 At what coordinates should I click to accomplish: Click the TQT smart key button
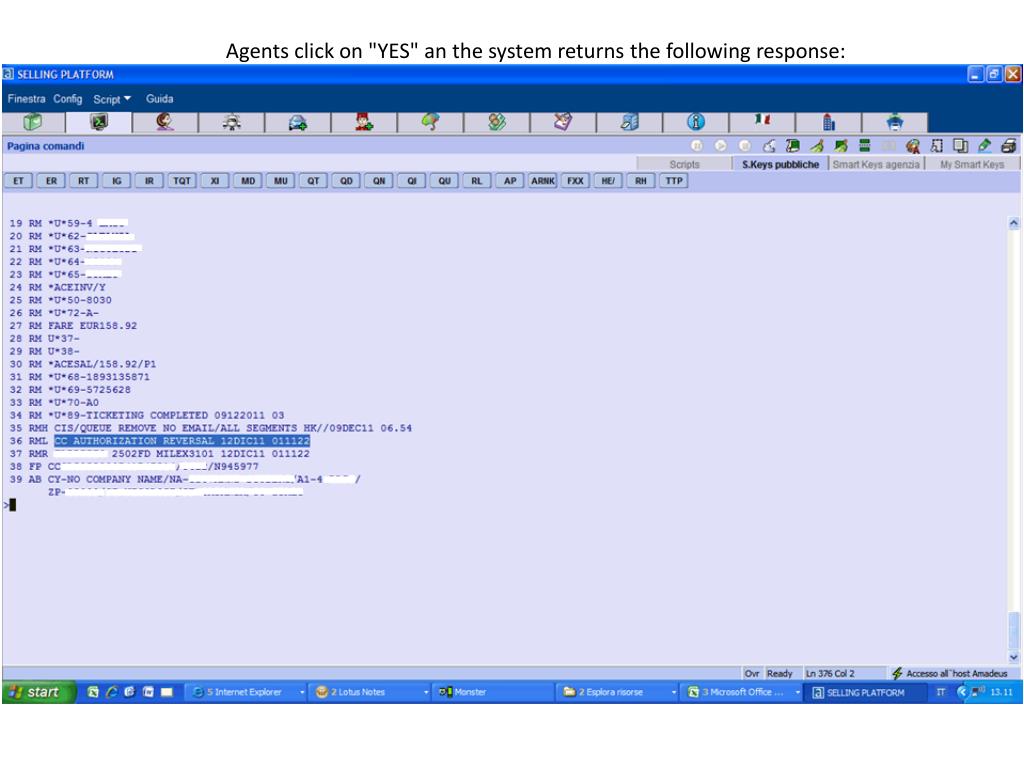tap(182, 181)
